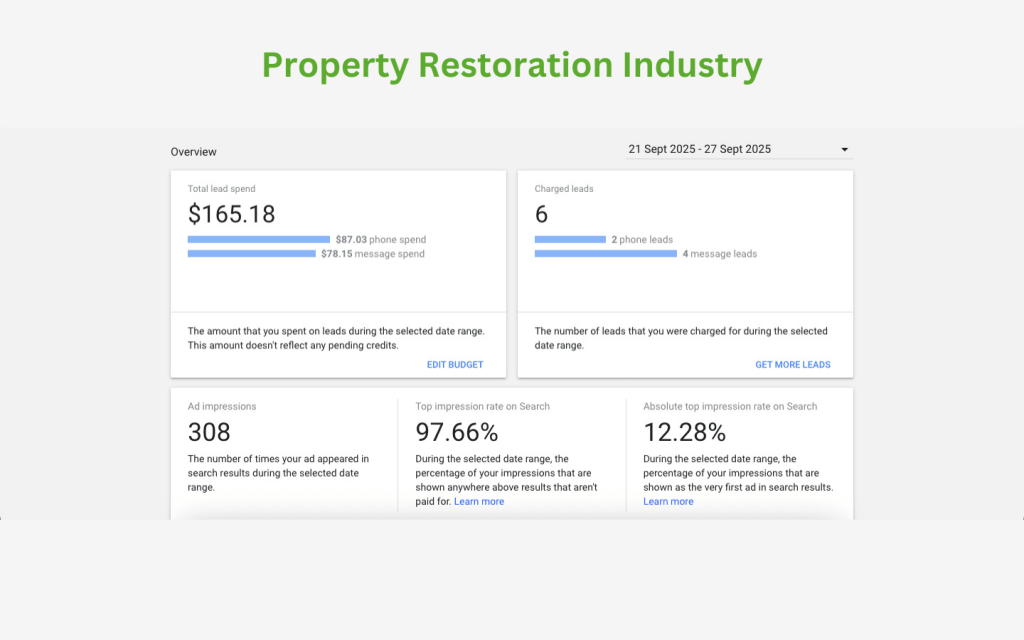Click the $87.03 phone spend label
The image size is (1024, 640).
pyautogui.click(x=381, y=240)
